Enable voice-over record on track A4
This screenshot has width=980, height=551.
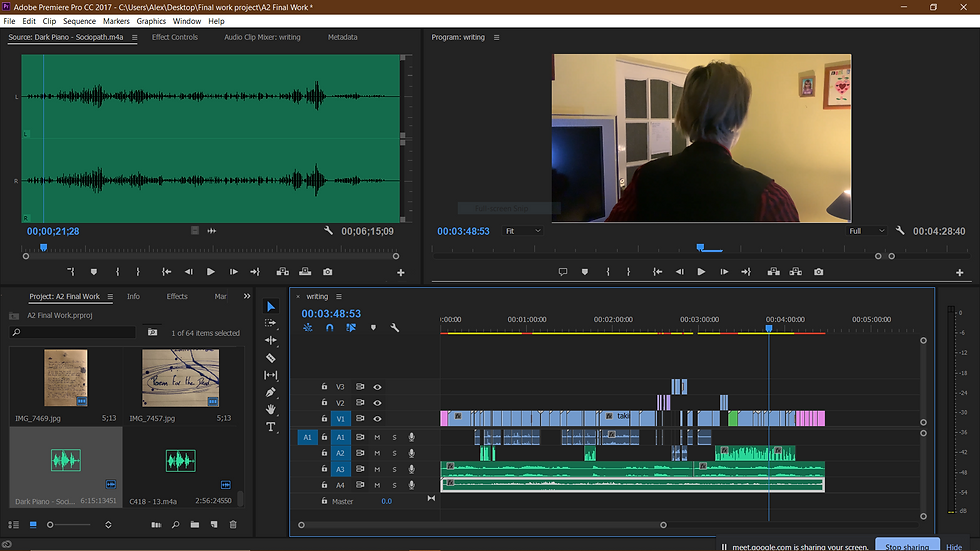(411, 485)
